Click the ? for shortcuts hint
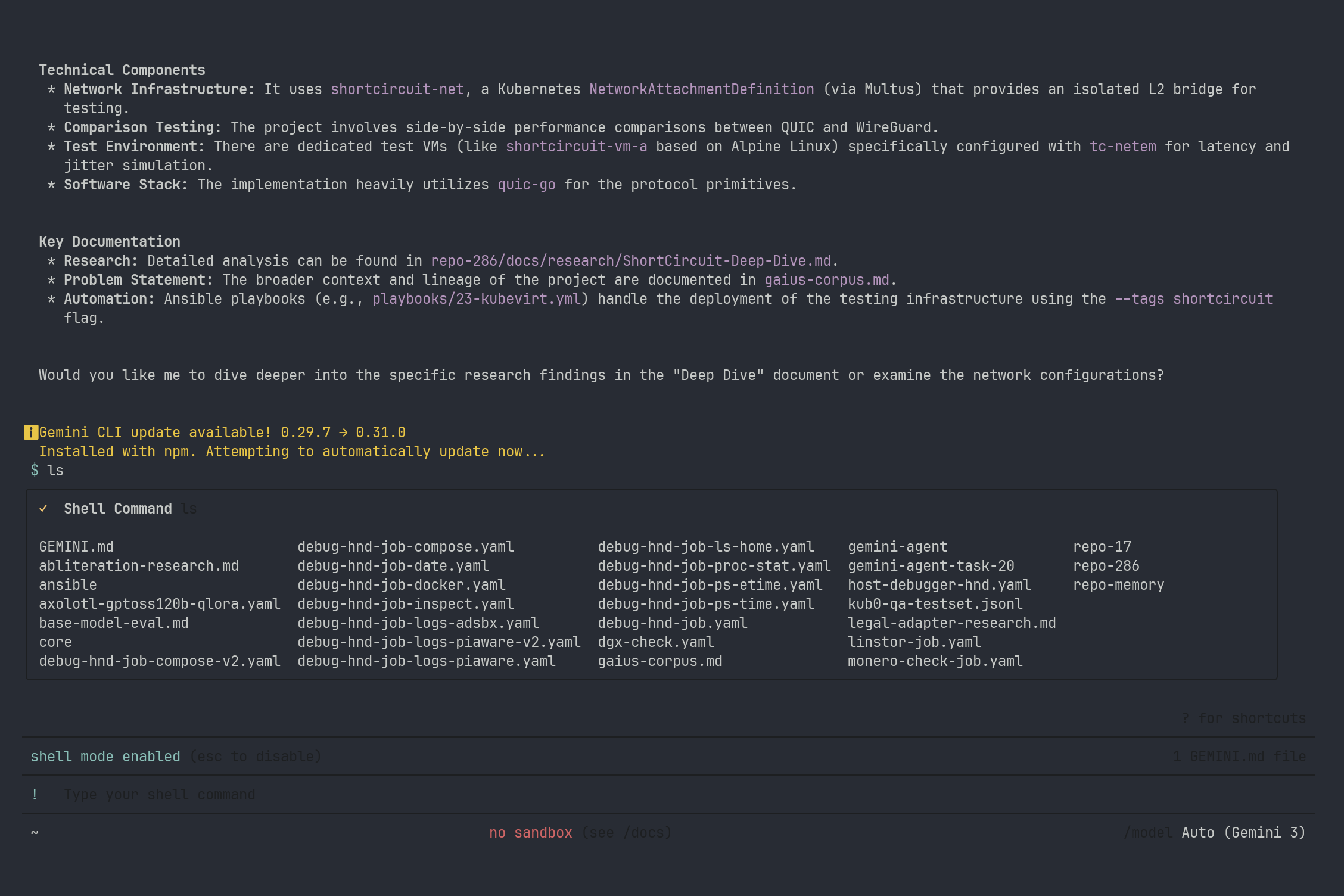 [1243, 718]
